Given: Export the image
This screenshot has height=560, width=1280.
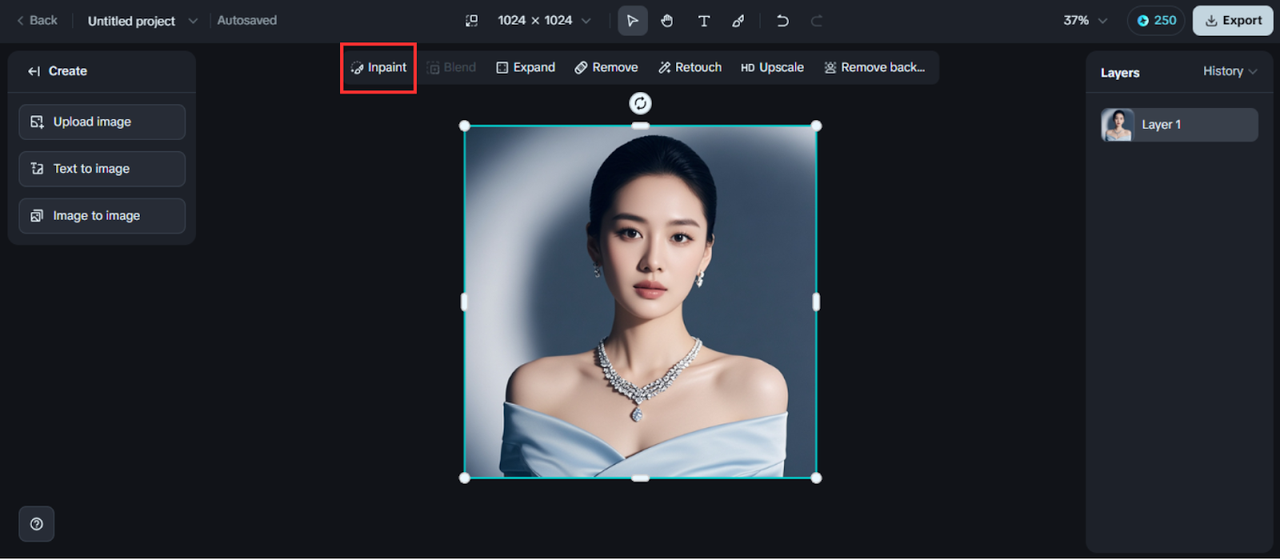Looking at the screenshot, I should 1232,21.
